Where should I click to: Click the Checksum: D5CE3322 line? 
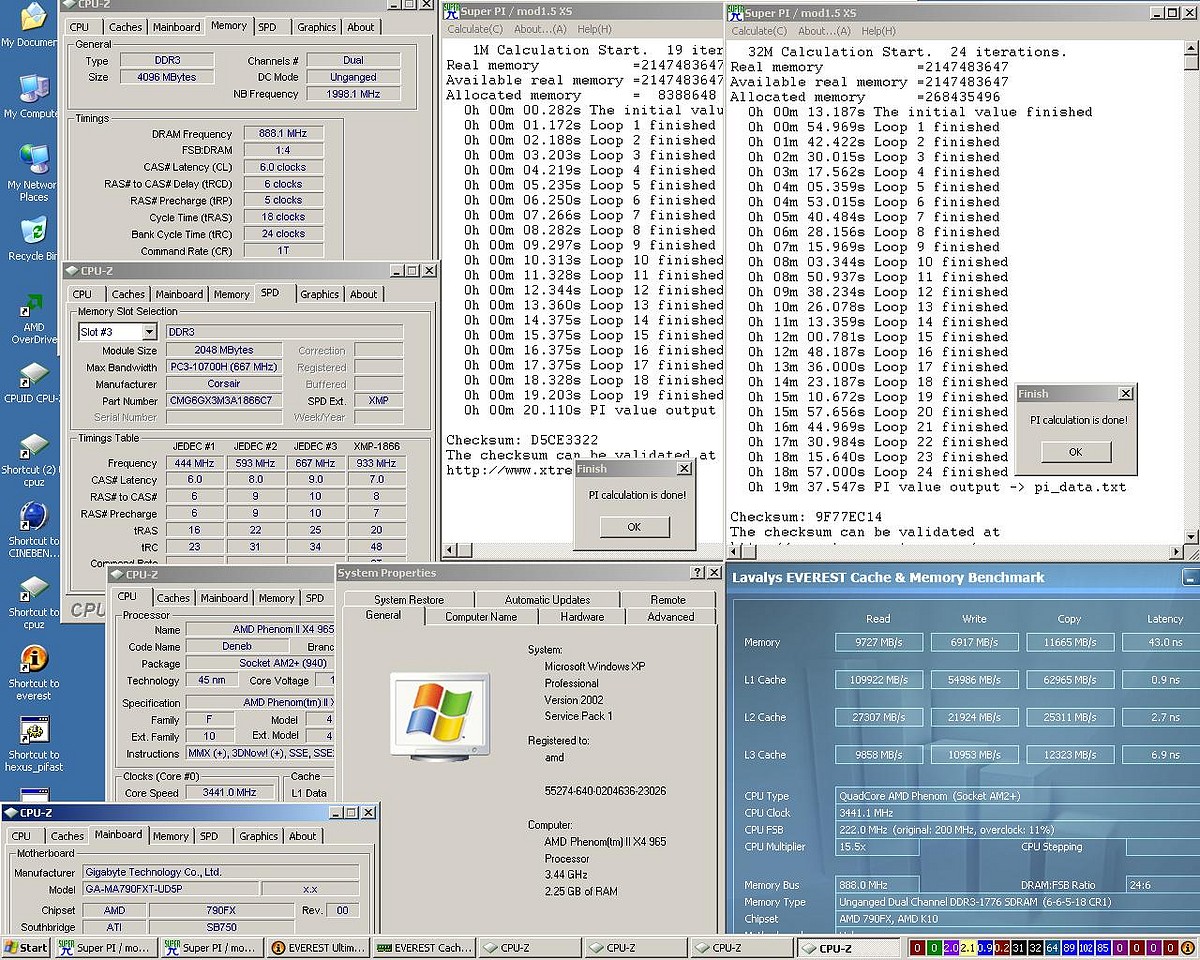point(521,440)
